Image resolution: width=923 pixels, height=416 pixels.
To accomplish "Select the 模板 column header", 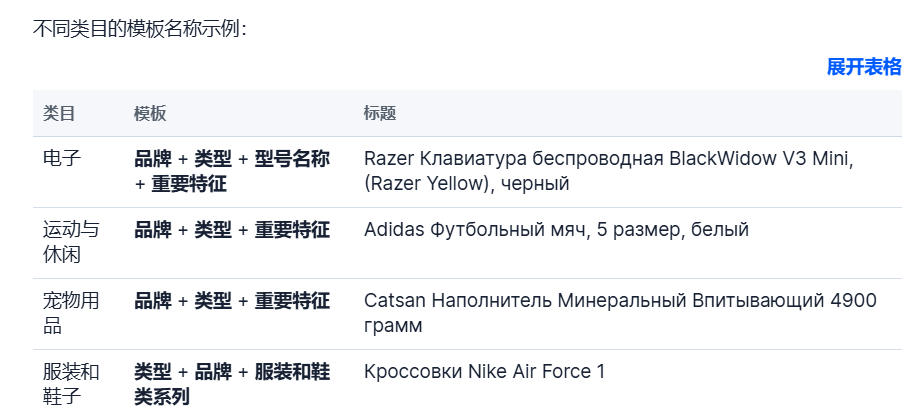I will tap(150, 114).
